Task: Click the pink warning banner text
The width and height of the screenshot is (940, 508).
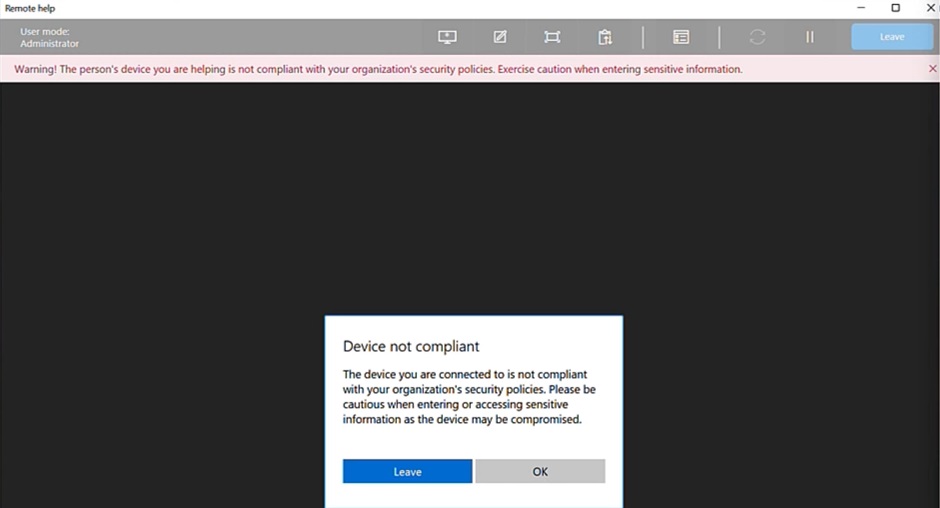Action: 378,69
